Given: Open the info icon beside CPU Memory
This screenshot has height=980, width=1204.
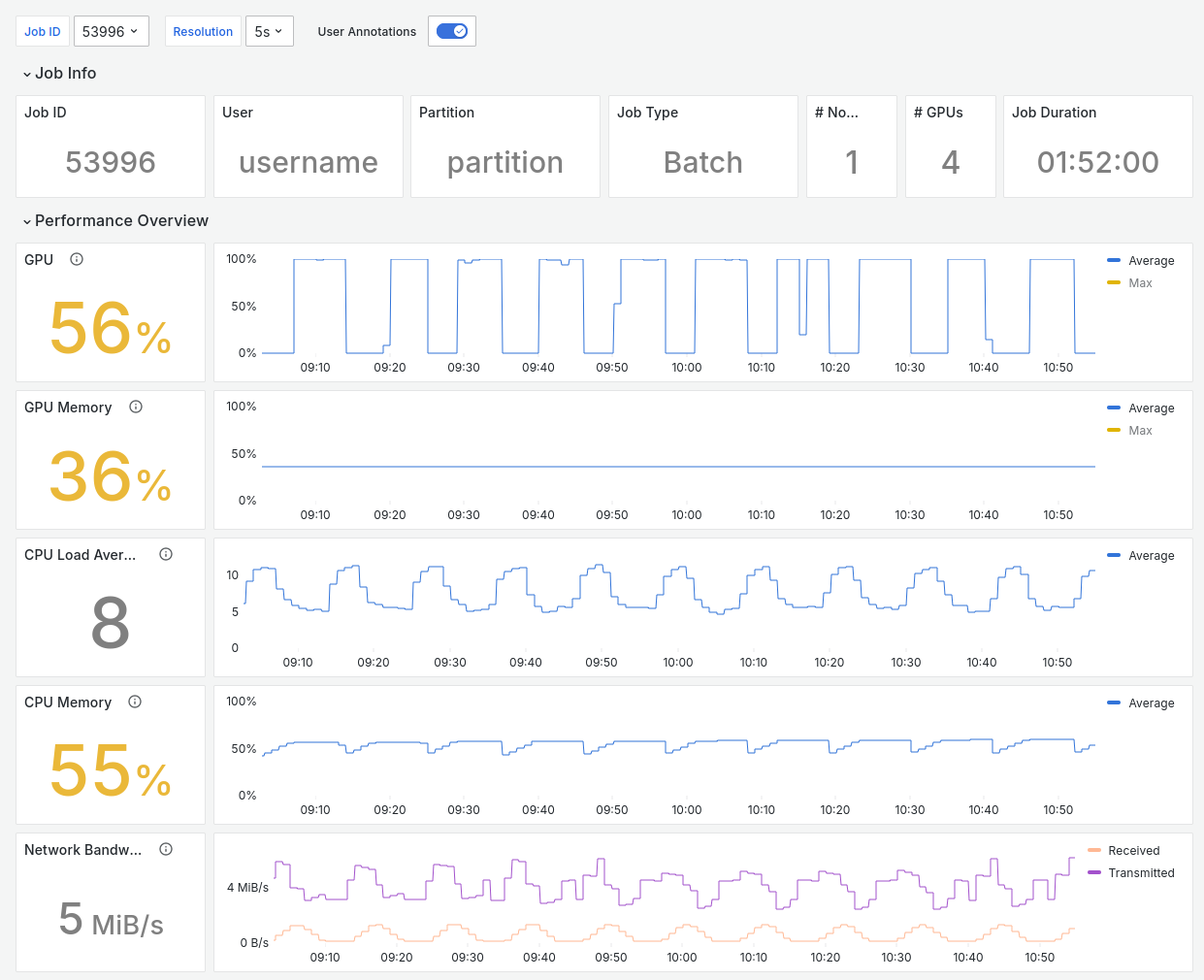Looking at the screenshot, I should coord(135,702).
